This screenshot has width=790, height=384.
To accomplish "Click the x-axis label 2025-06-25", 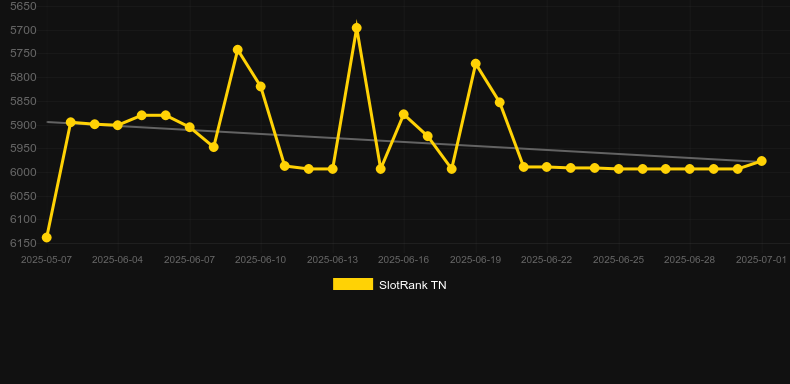I will [x=618, y=260].
